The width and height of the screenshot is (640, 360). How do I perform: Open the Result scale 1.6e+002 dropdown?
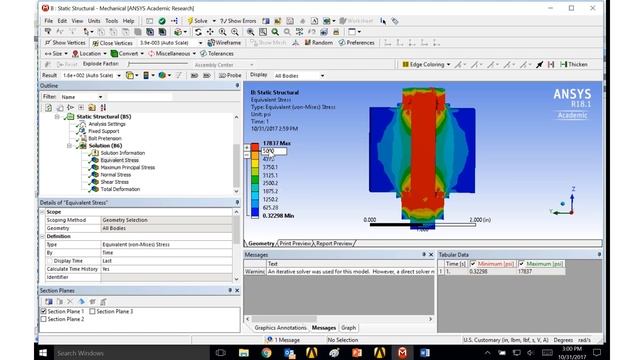point(119,76)
